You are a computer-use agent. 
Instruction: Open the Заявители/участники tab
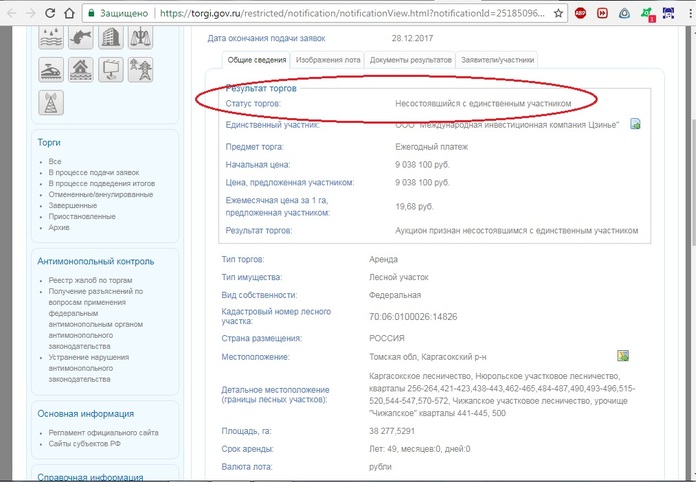click(497, 60)
